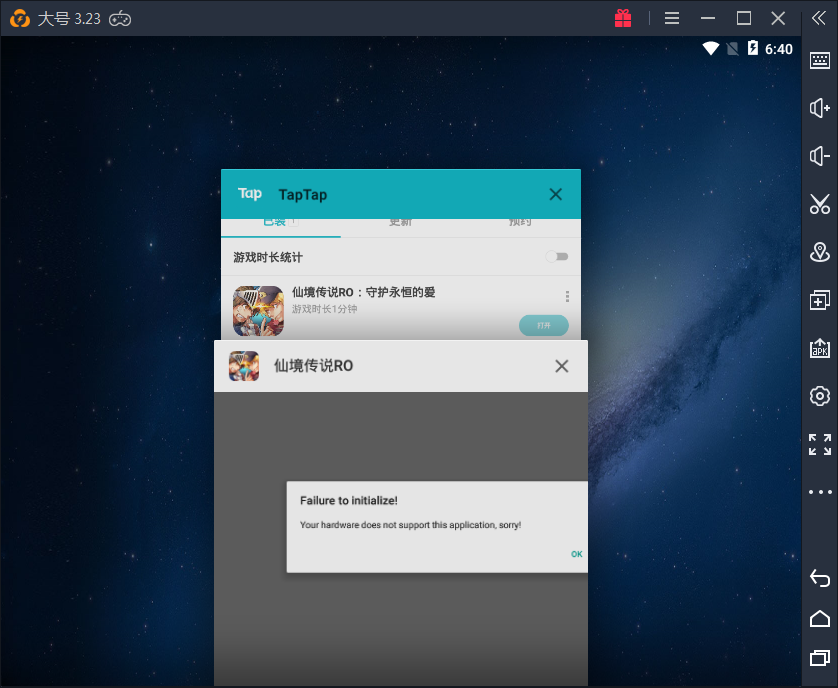Close the 仙境传说RO recent app card
Viewport: 838px width, 688px height.
(562, 366)
